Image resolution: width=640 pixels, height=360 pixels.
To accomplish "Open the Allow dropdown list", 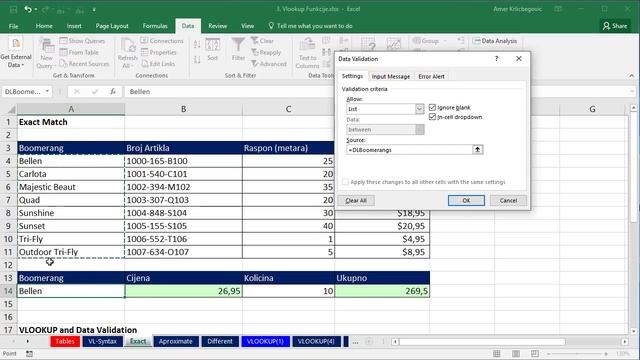I will [419, 109].
